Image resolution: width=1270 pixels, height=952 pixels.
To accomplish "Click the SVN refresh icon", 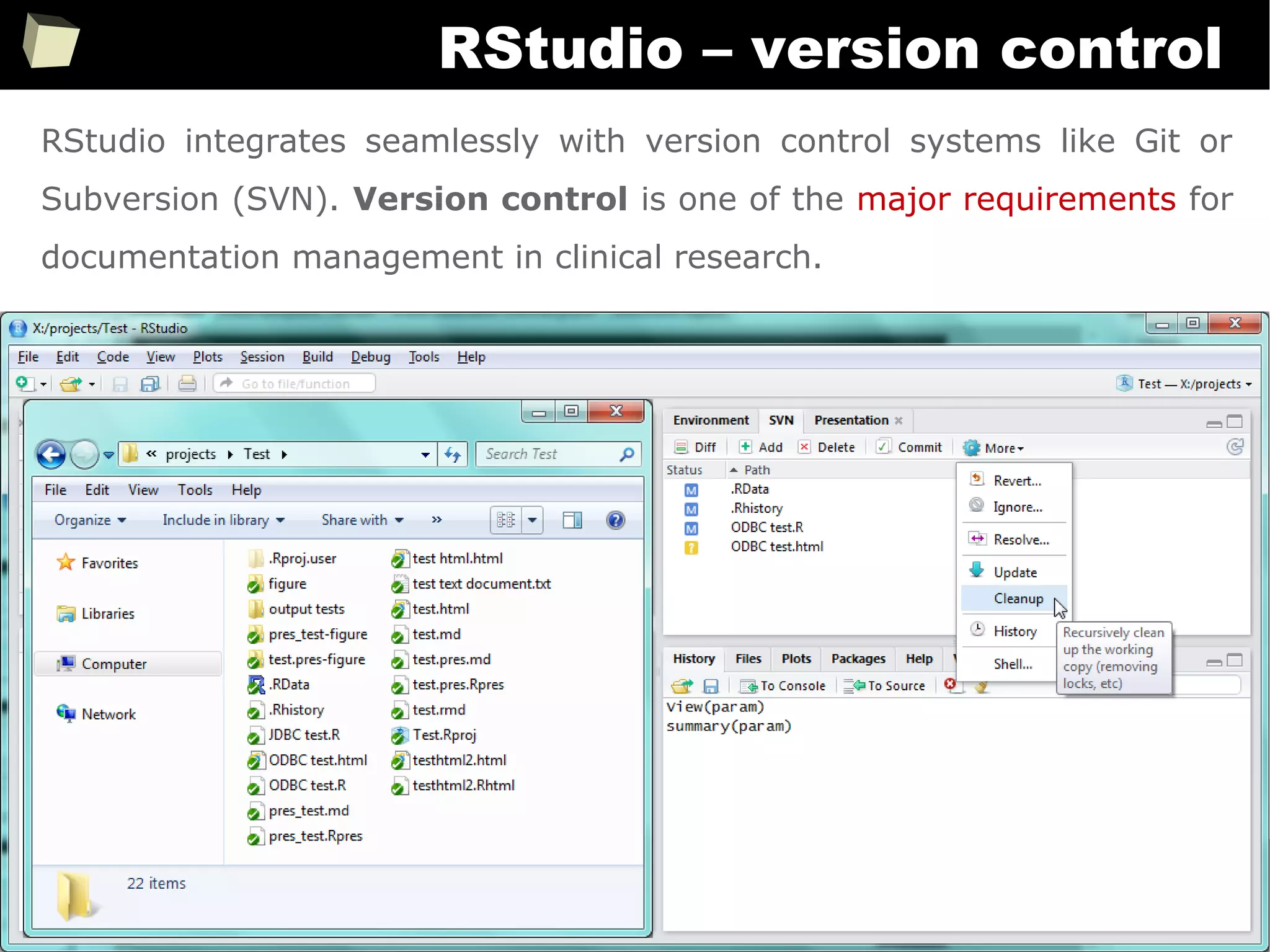I will 1235,447.
